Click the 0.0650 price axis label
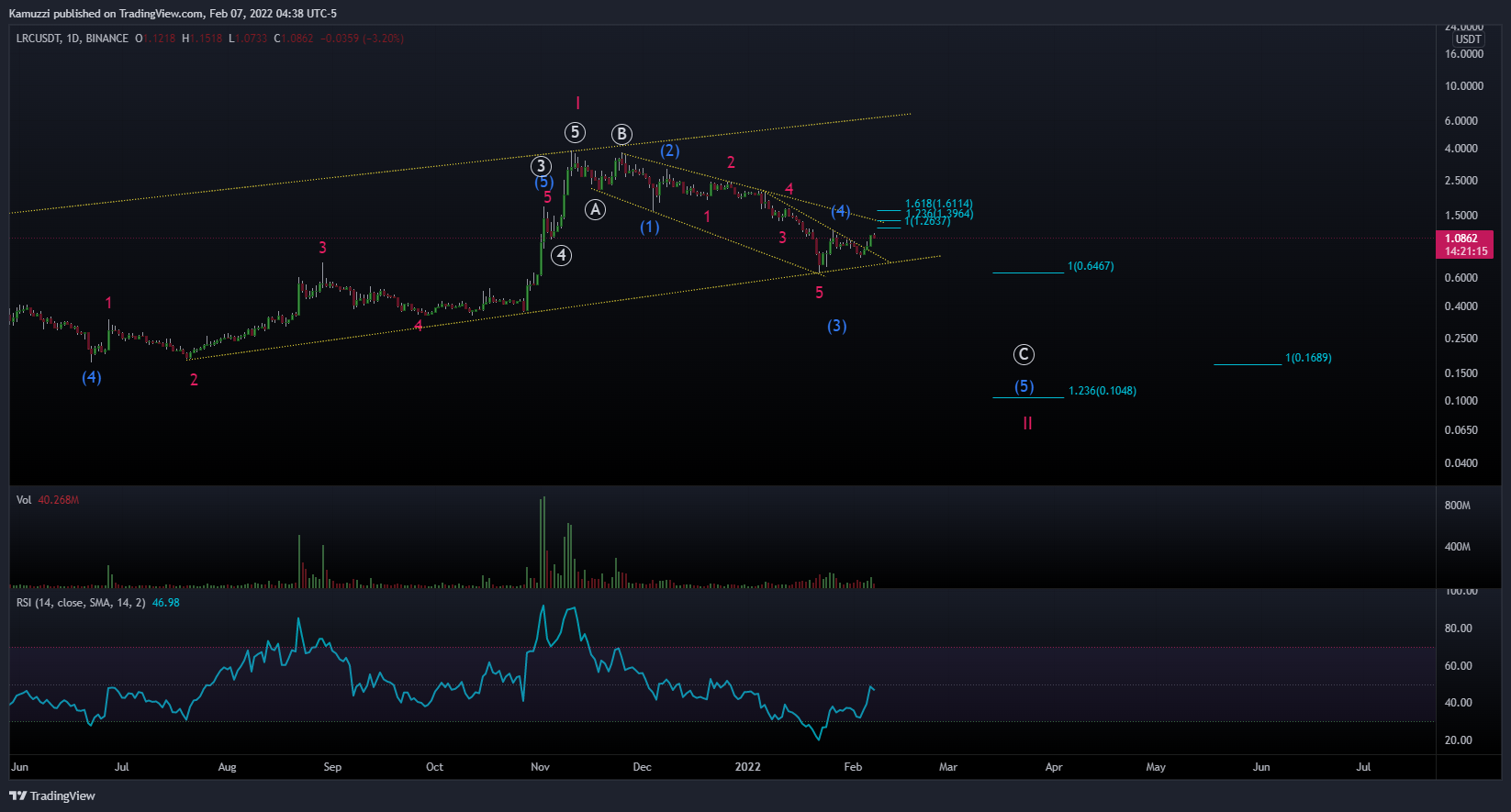This screenshot has height=812, width=1511. coord(1461,430)
